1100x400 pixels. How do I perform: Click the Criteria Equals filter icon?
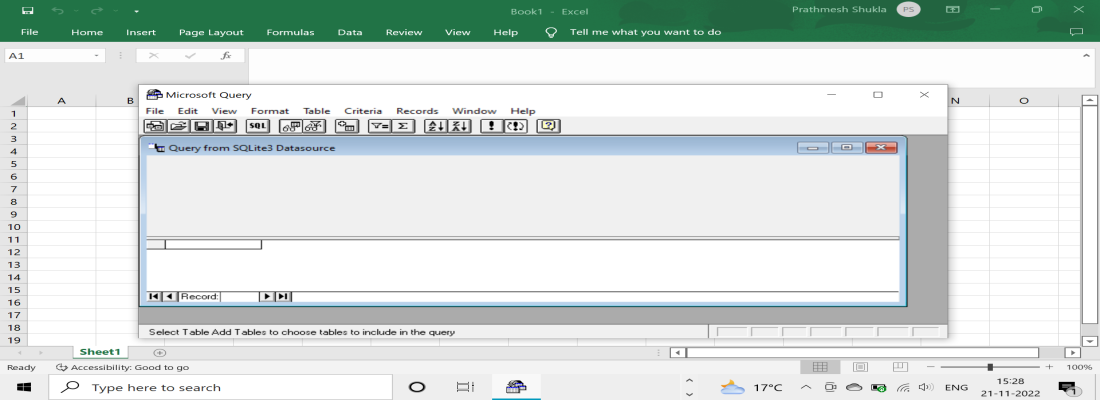pyautogui.click(x=380, y=126)
